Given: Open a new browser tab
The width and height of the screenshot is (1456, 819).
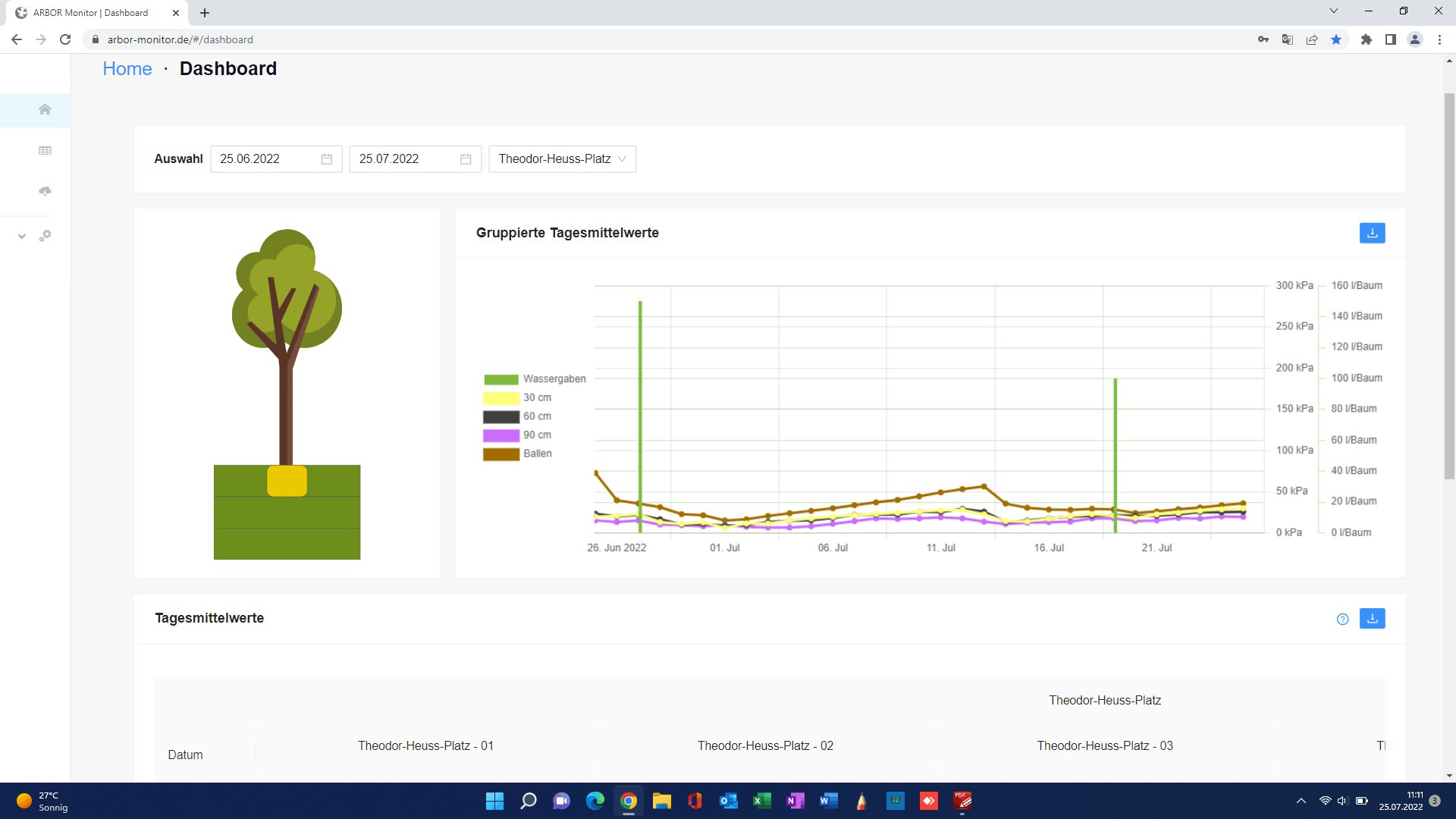Looking at the screenshot, I should 205,13.
